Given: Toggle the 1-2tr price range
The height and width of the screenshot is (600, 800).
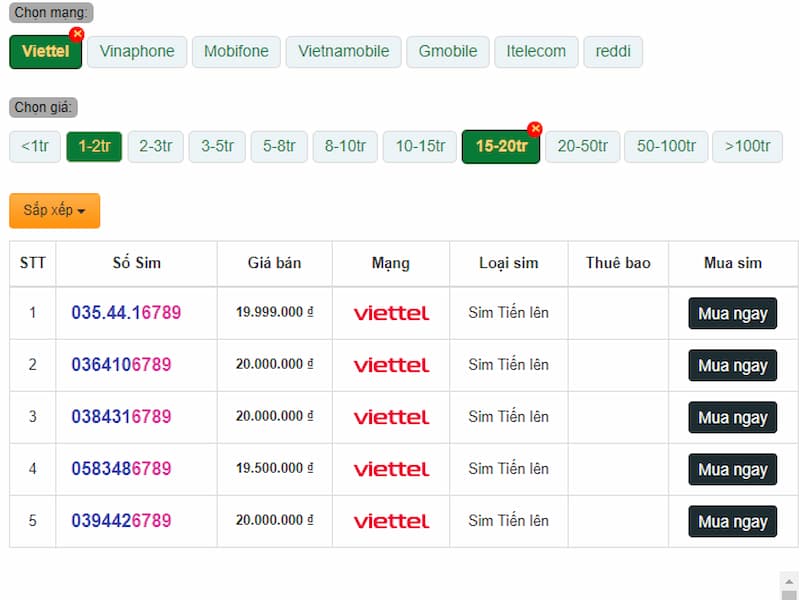Looking at the screenshot, I should click(94, 147).
